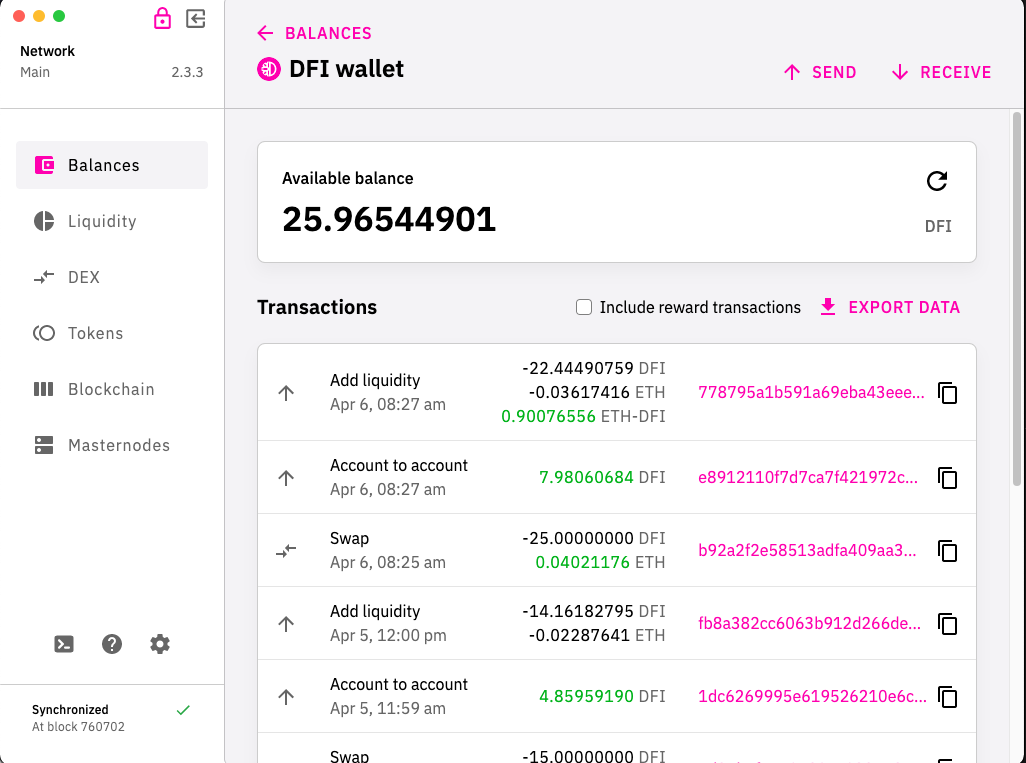Open transaction link 778795a1b591a69eba43eee...
This screenshot has width=1026, height=763.
pyautogui.click(x=811, y=393)
